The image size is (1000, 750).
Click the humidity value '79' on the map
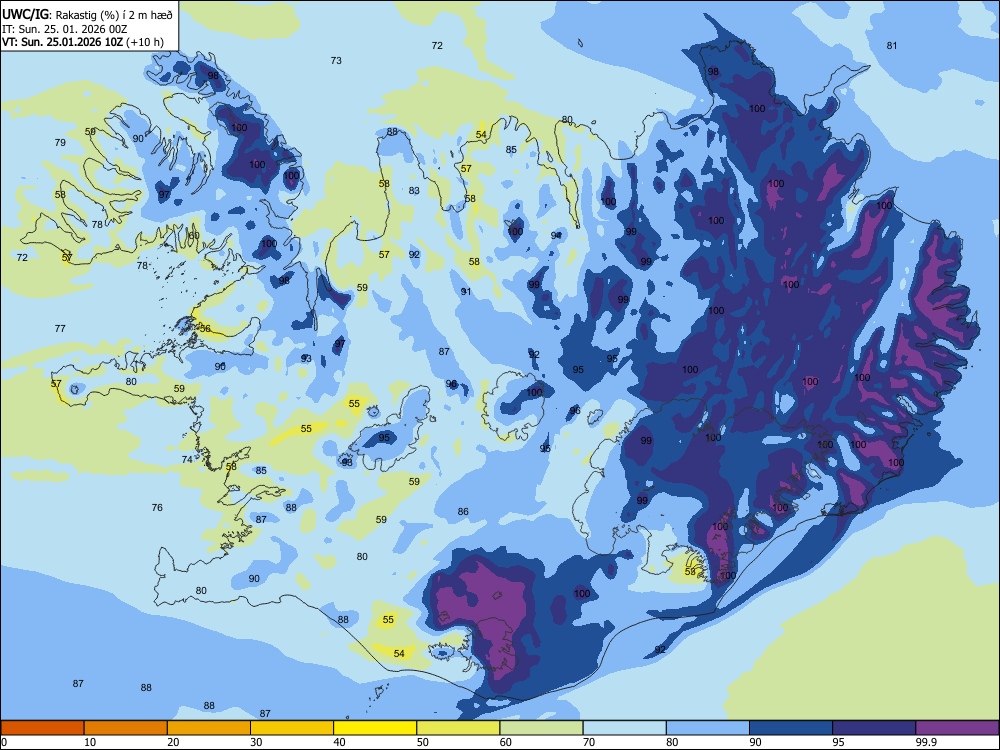(60, 142)
